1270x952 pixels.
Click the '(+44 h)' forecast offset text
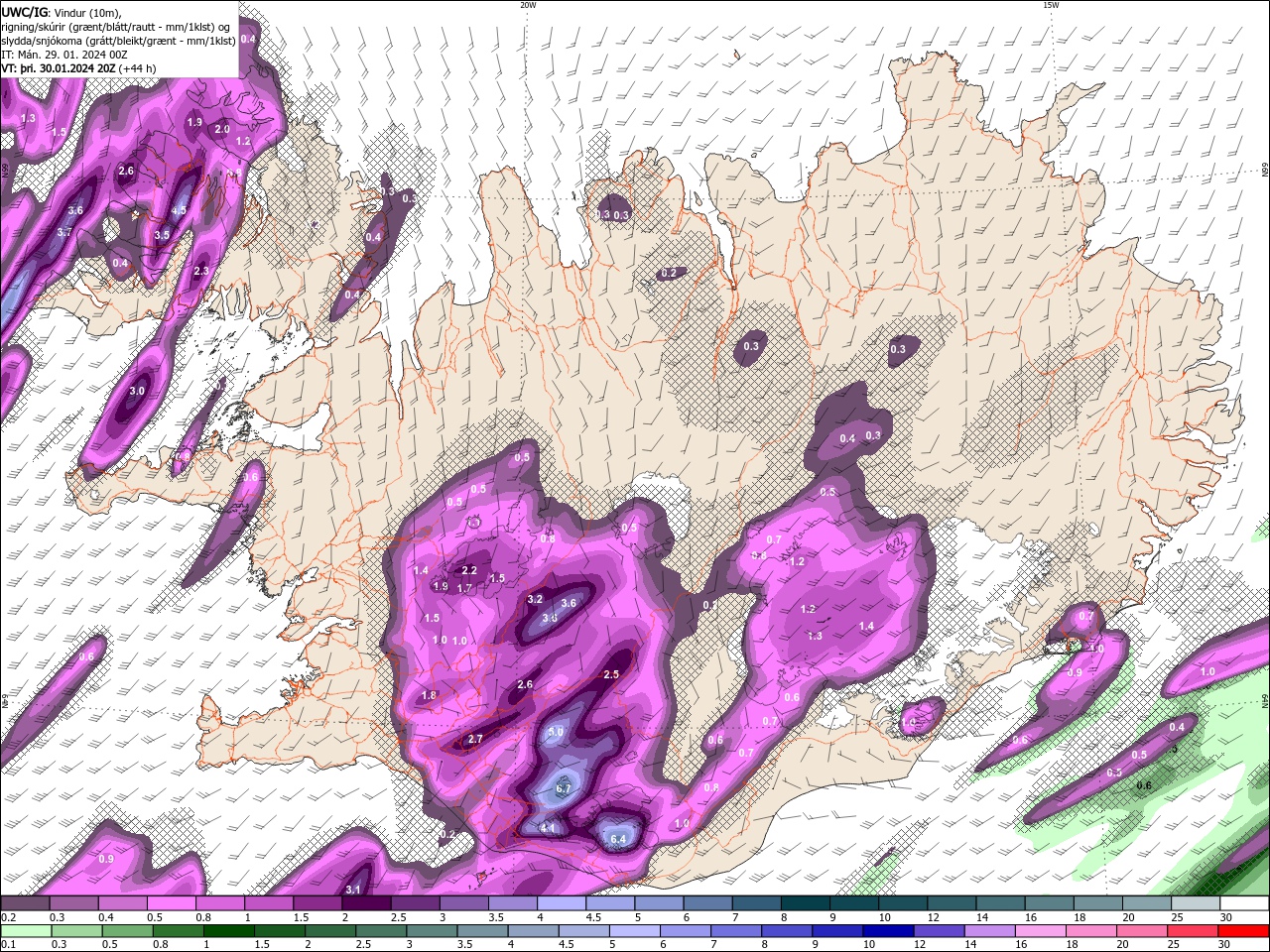point(139,68)
